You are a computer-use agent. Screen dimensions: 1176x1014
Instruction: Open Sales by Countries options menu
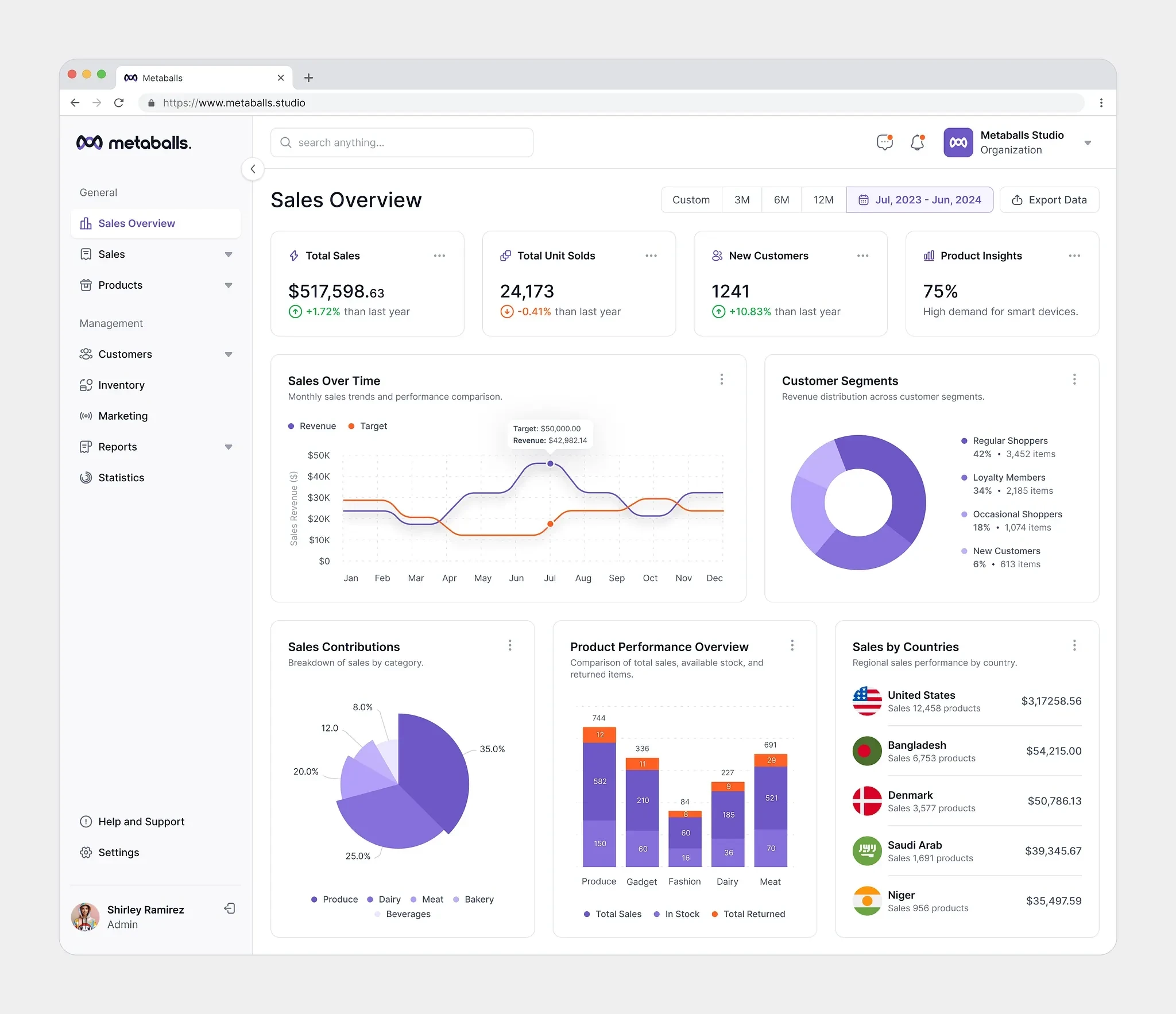coord(1074,645)
